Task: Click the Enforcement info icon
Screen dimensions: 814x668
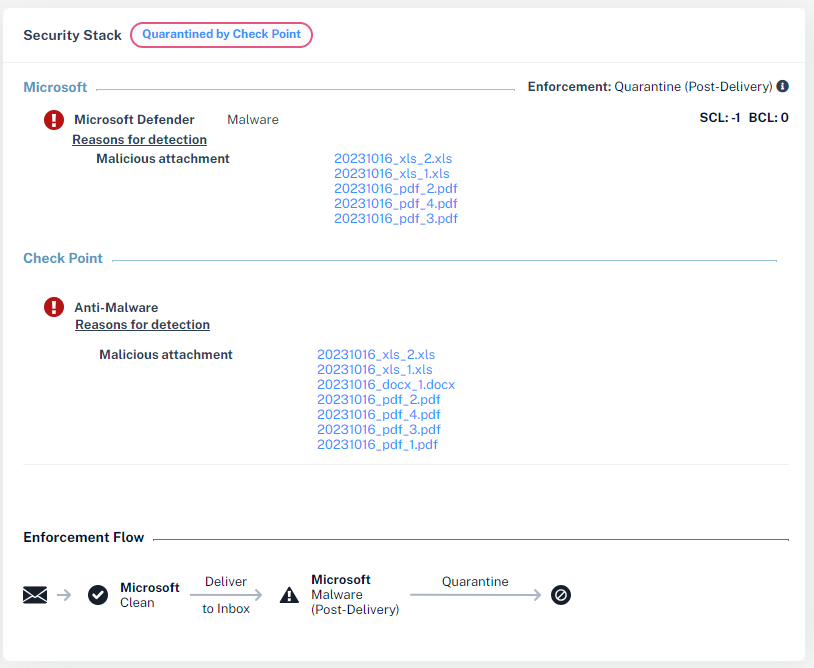Action: [782, 86]
